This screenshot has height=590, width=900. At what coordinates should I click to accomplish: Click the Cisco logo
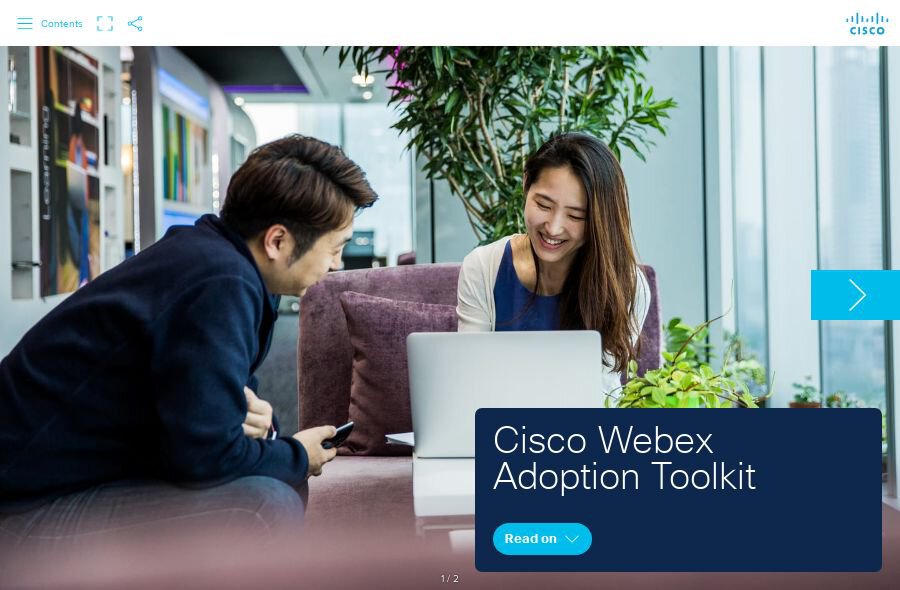point(867,24)
